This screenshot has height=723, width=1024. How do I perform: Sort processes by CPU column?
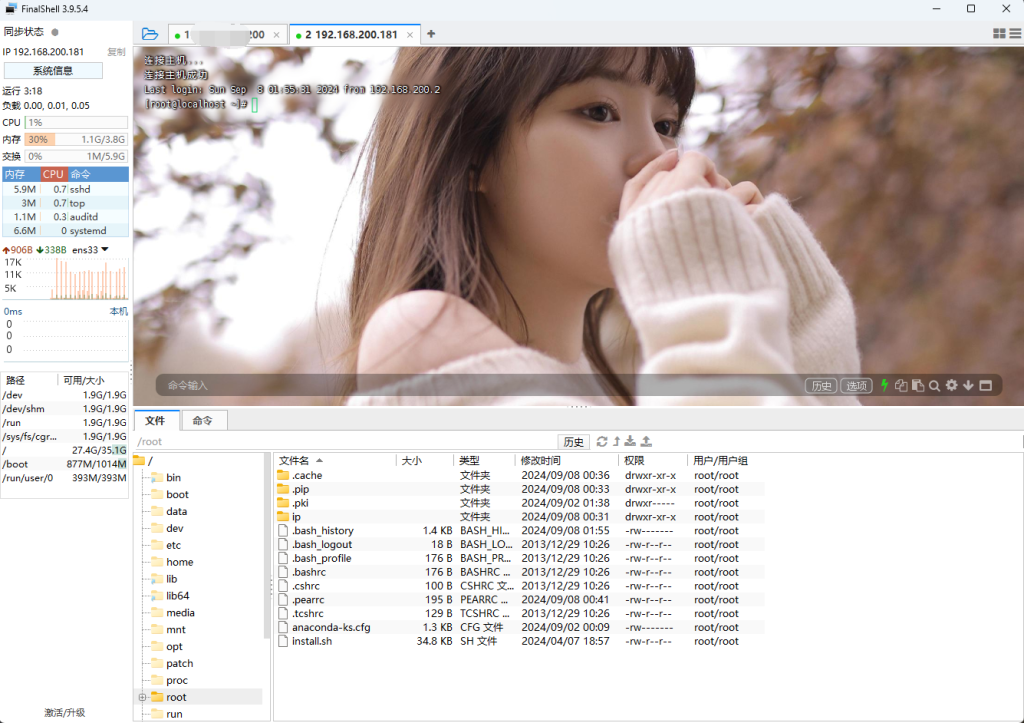53,174
